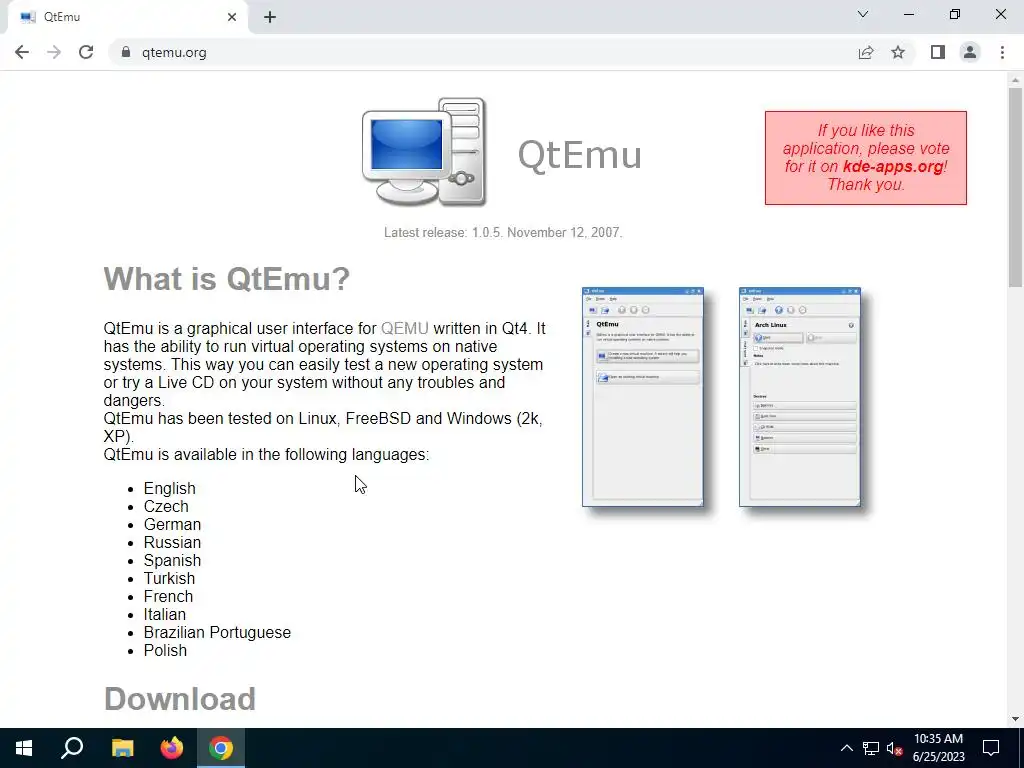1024x768 pixels.
Task: Show hidden system tray icons
Action: coord(846,748)
